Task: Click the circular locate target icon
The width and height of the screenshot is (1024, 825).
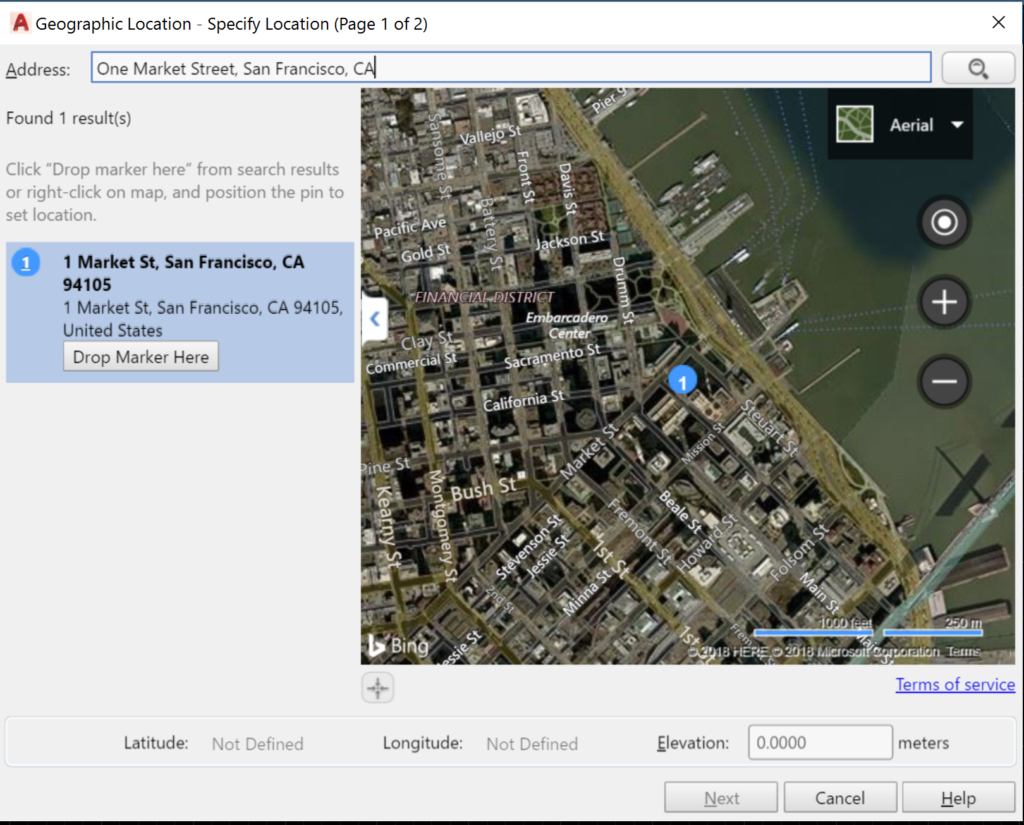Action: tap(943, 222)
